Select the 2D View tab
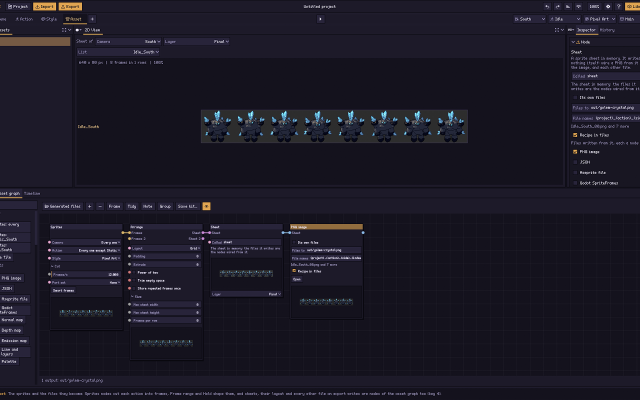This screenshot has width=640, height=400. click(x=92, y=30)
